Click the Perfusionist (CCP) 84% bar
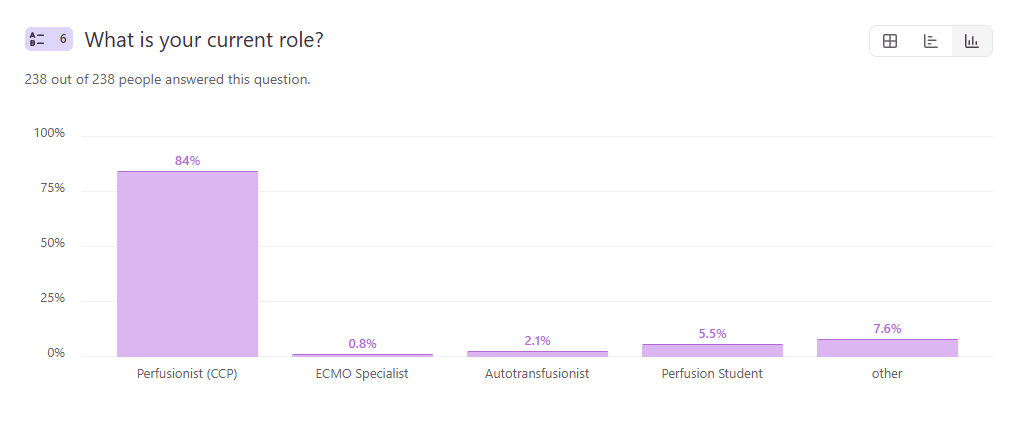 (187, 263)
